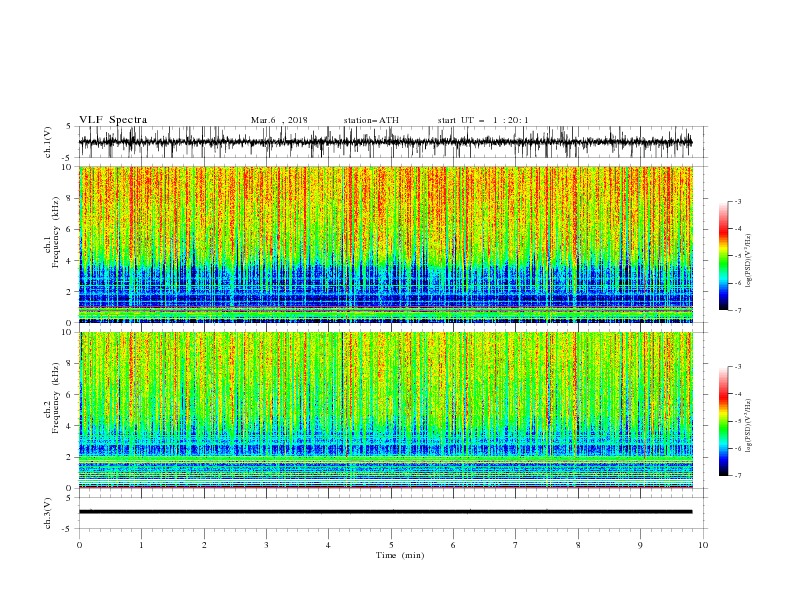792x612 pixels.
Task: Click the 'VLF Spectra' title text
Action: 113,120
